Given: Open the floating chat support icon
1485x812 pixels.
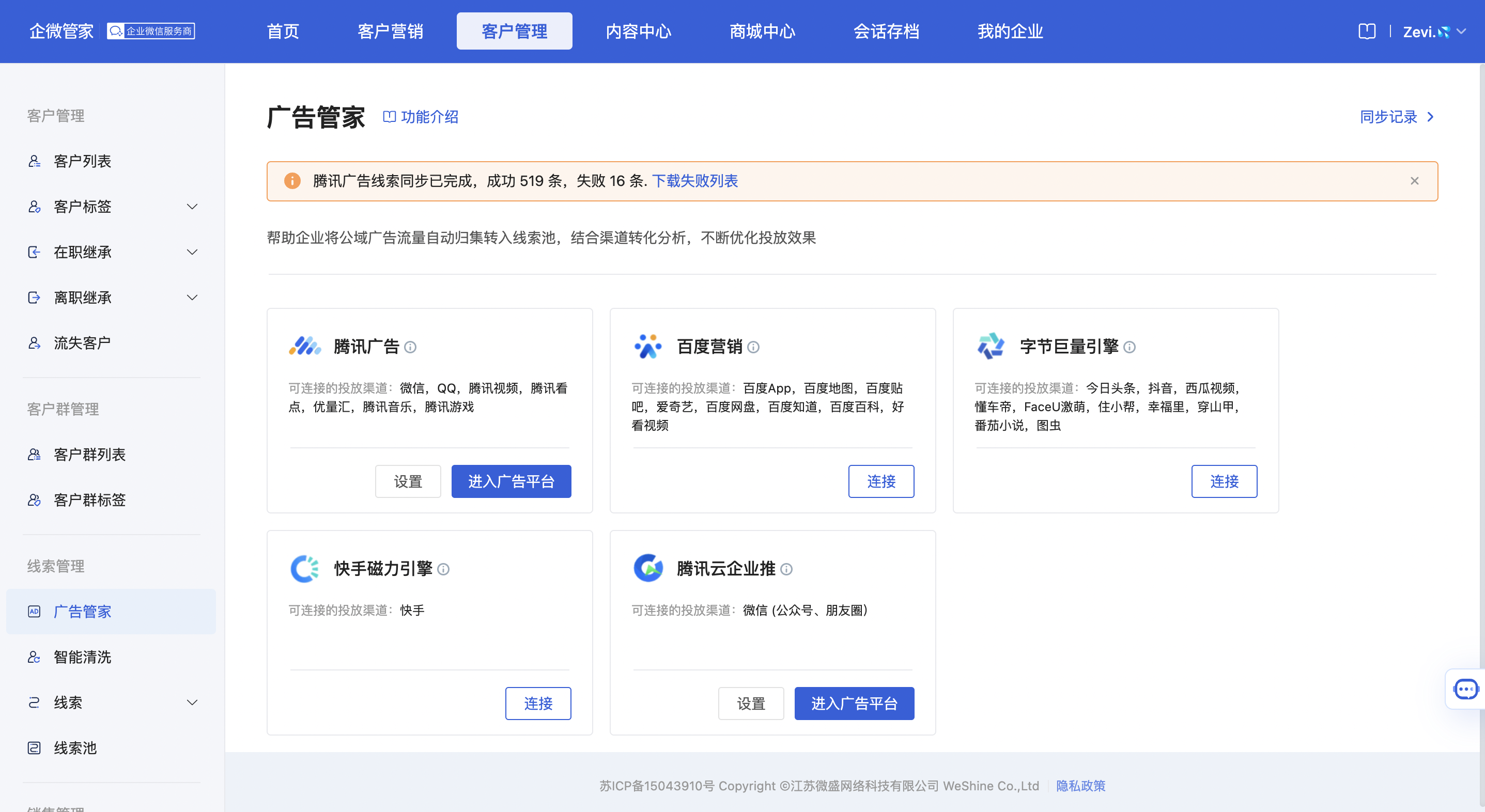Looking at the screenshot, I should [1465, 689].
